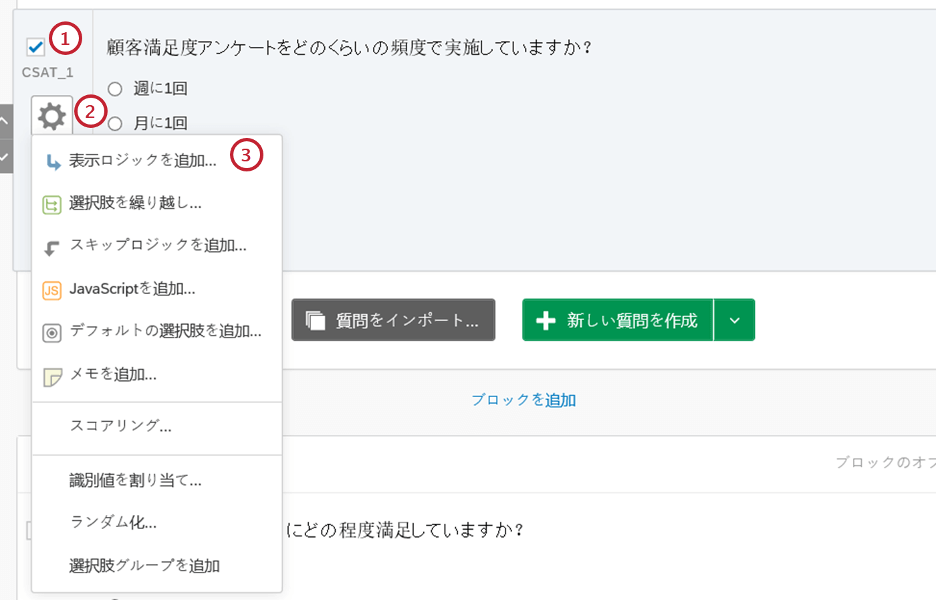Click the ブロックを追加 link
The image size is (936, 600).
point(524,400)
